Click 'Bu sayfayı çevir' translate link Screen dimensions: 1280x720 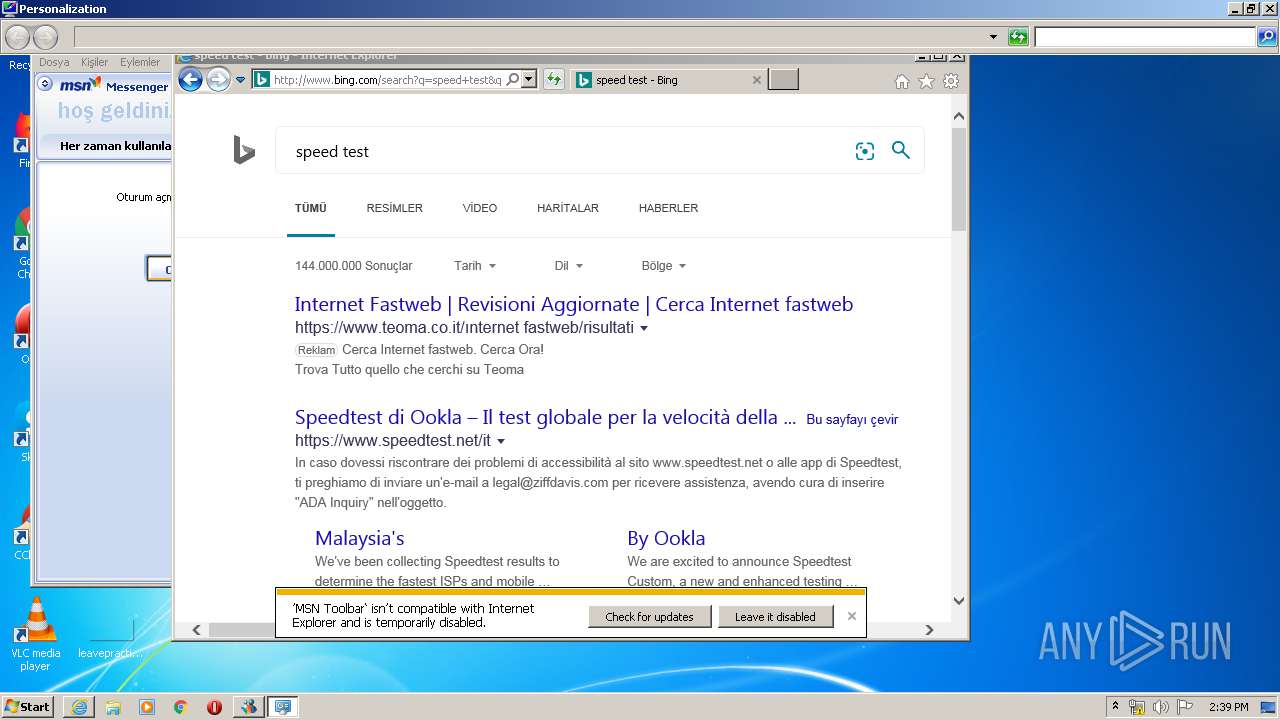852,419
